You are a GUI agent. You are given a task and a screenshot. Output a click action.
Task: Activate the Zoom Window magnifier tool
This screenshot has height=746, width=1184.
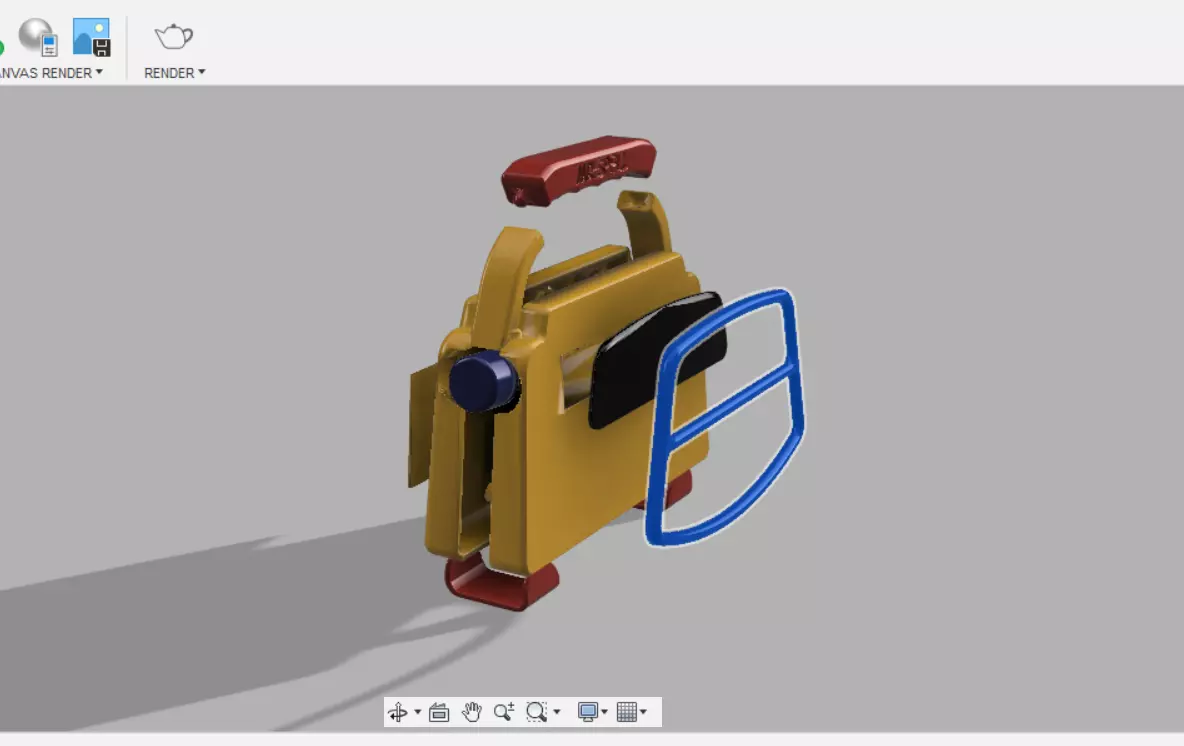tap(536, 712)
